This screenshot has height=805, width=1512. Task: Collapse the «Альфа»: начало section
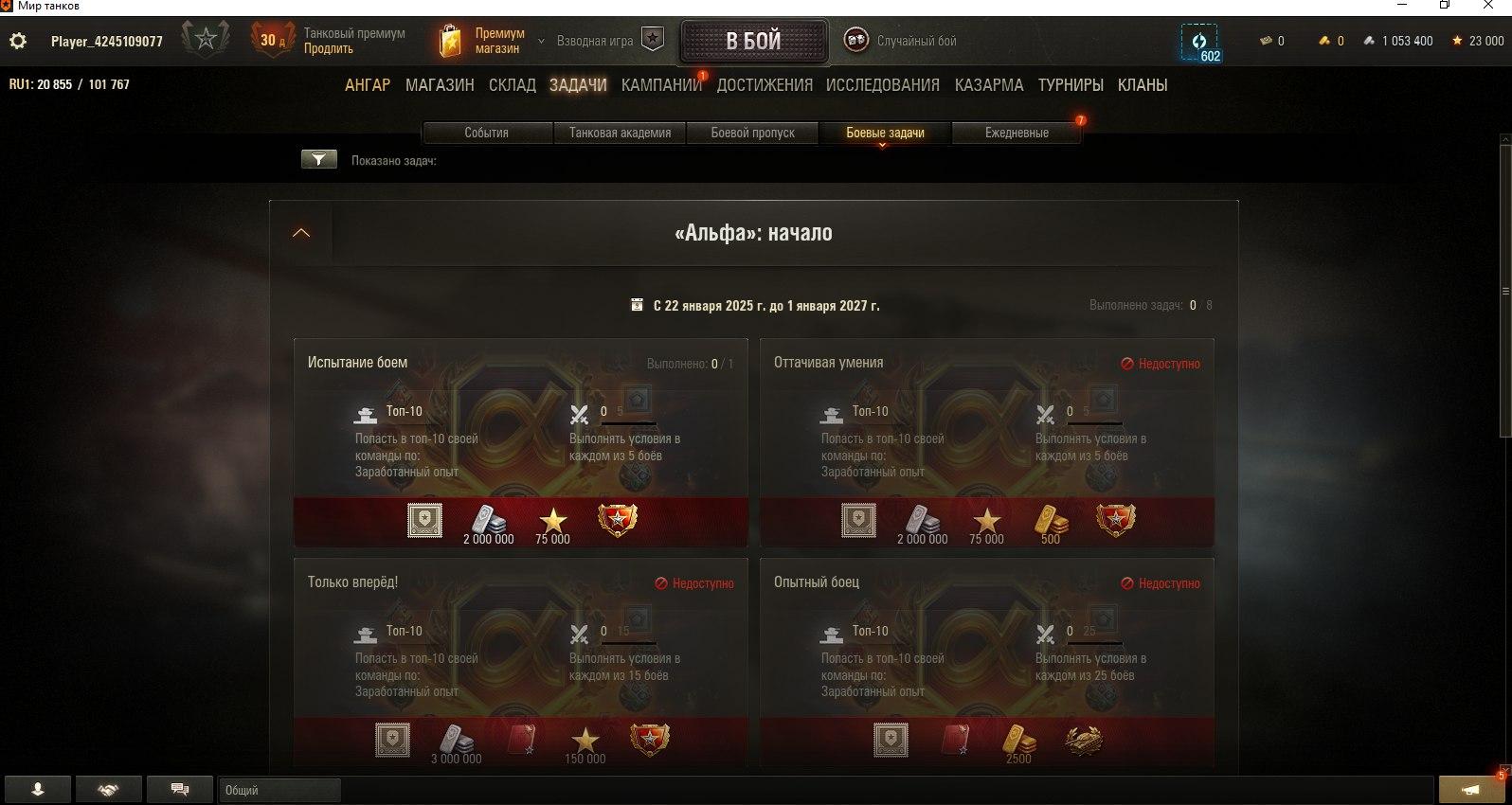301,233
